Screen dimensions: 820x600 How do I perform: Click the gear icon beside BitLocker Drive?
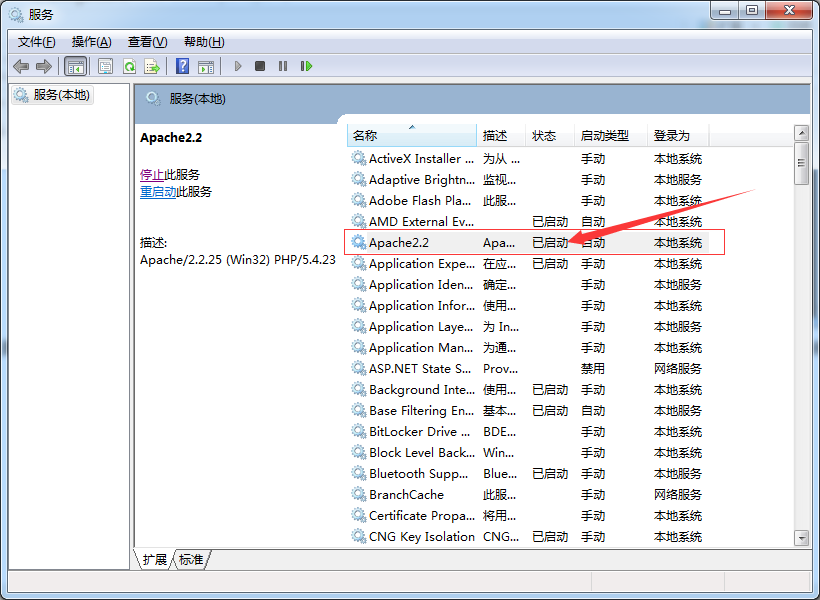point(358,432)
